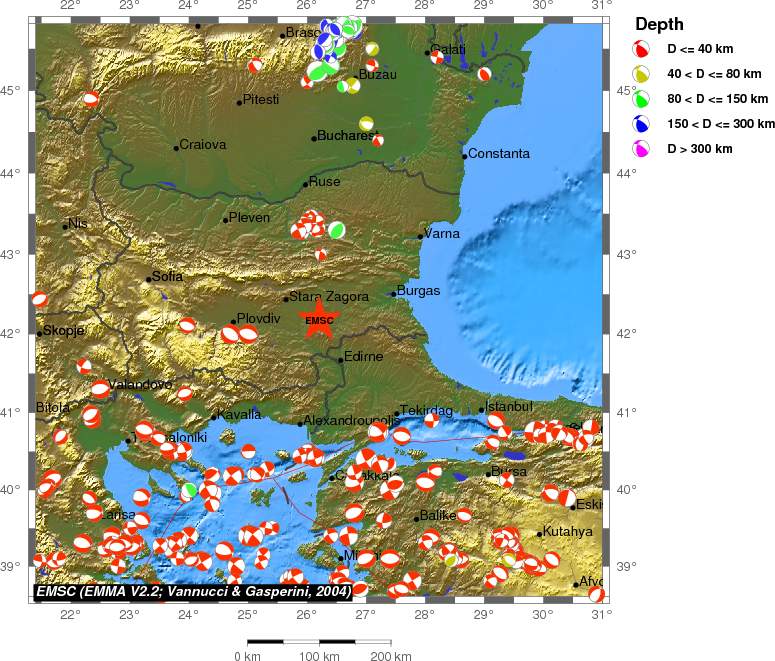Click the magenta beachball legend icon for D > 300 km
Screen dimensions: 775x661
[x=641, y=149]
